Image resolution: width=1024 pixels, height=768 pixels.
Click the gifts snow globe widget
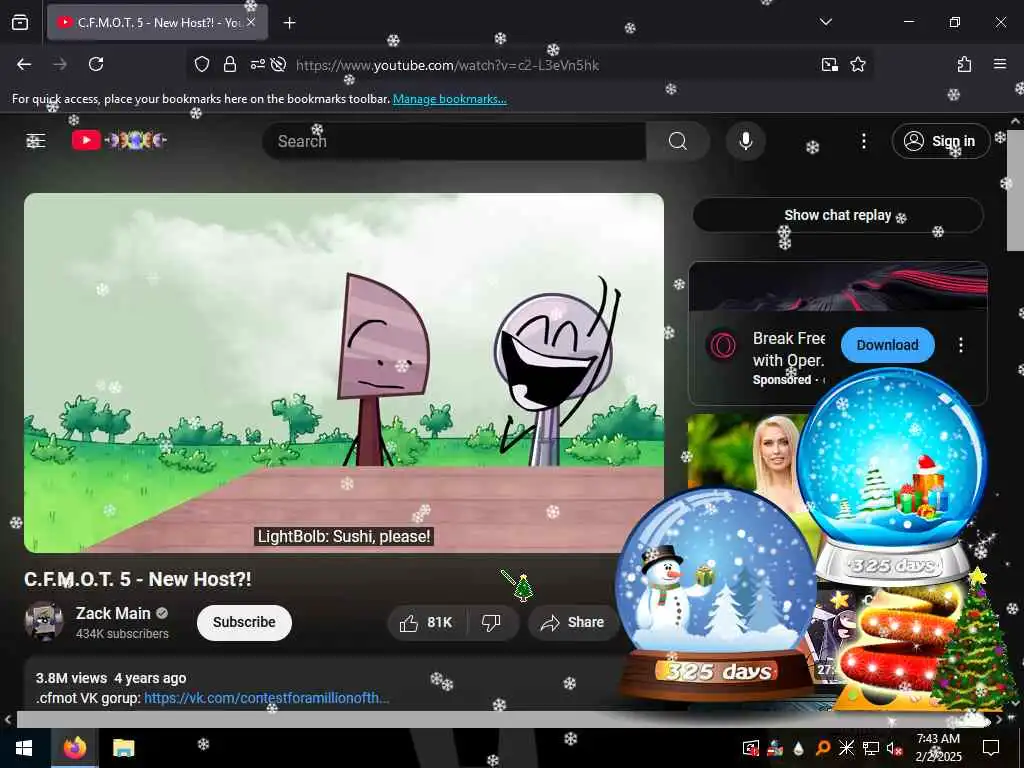pyautogui.click(x=892, y=477)
